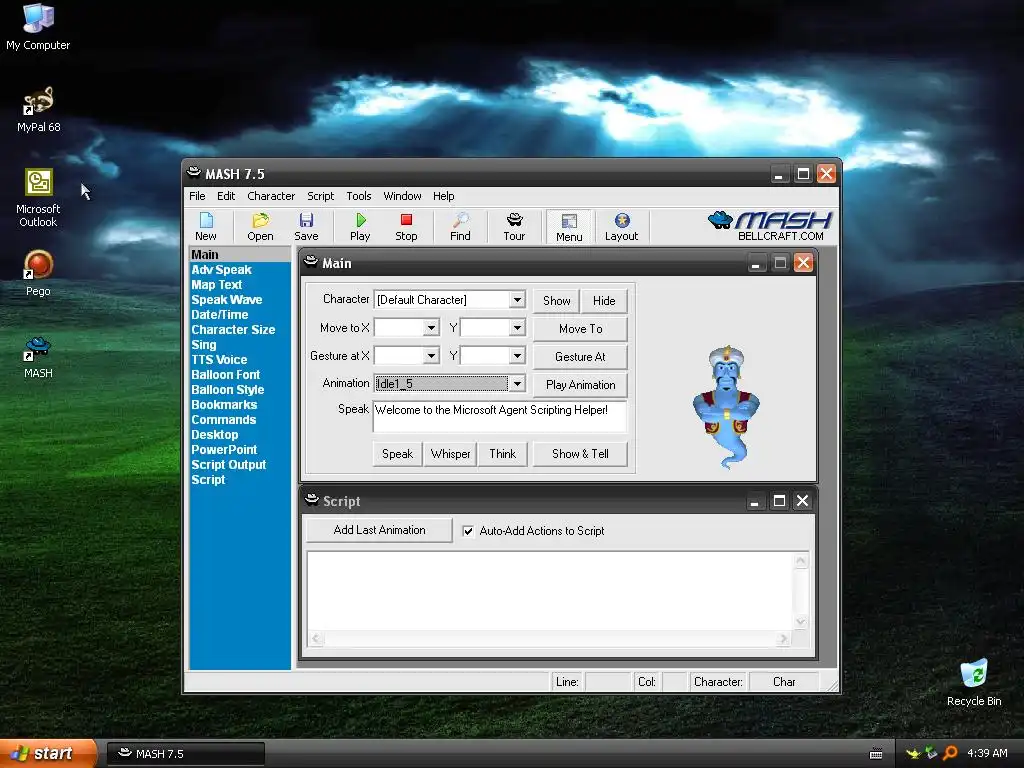Click the genie character image

[726, 406]
